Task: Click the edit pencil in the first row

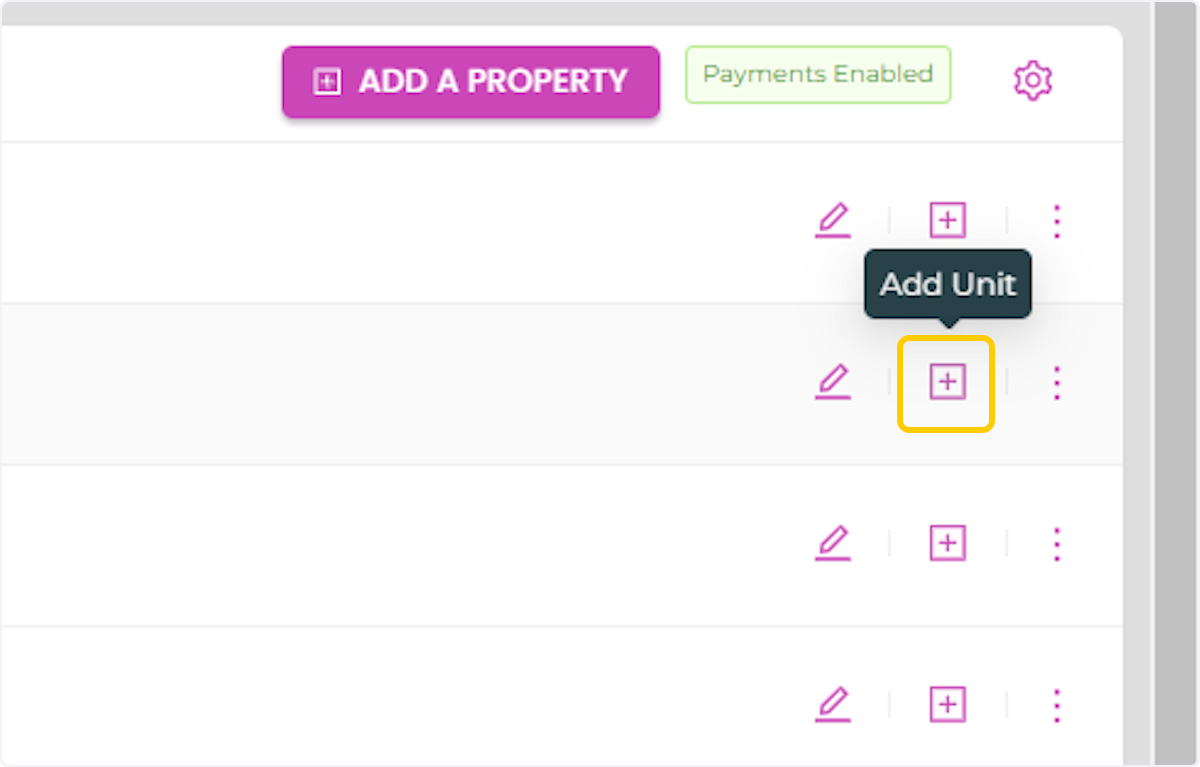Action: point(832,220)
